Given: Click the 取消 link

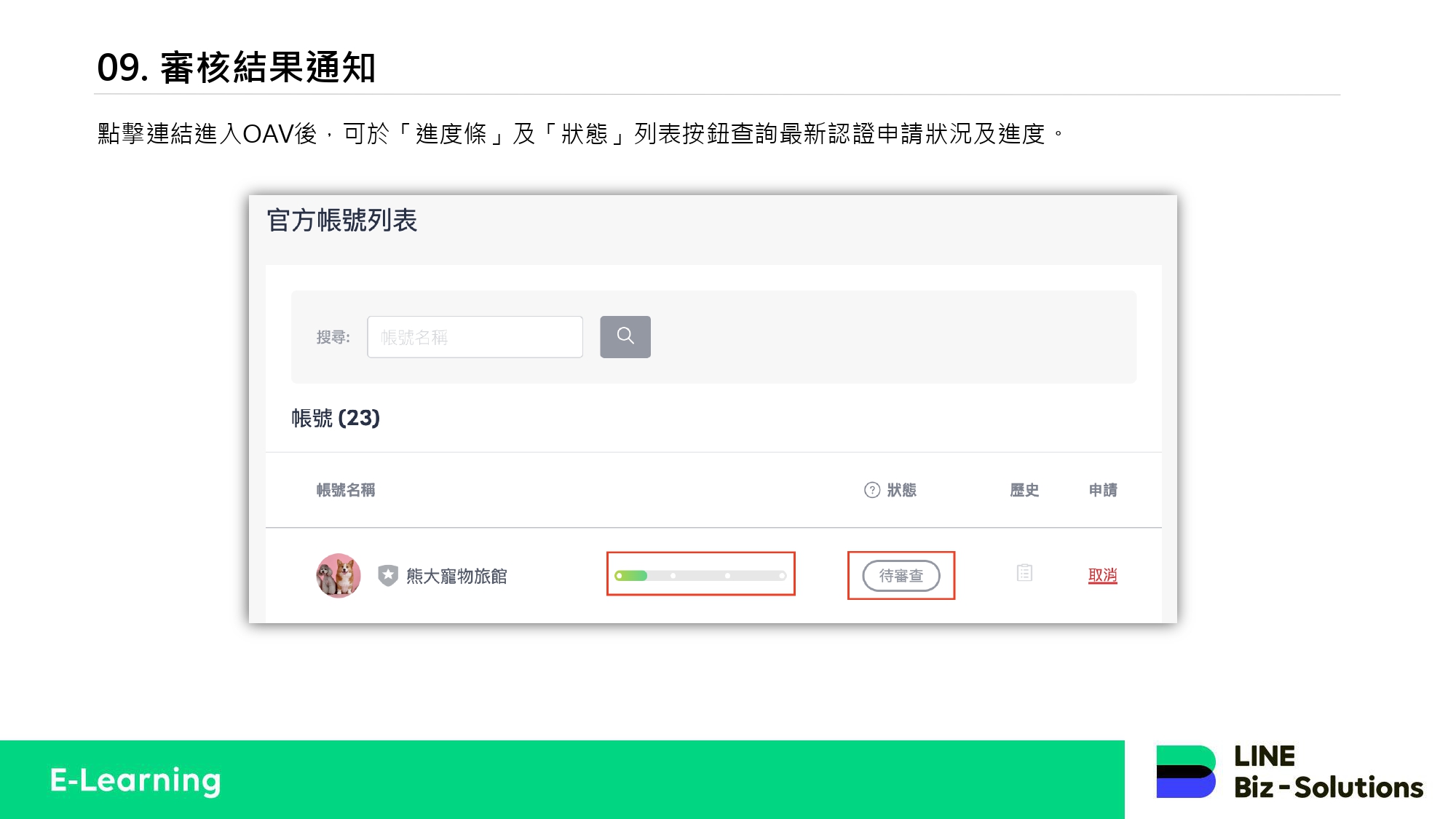Looking at the screenshot, I should point(1102,575).
